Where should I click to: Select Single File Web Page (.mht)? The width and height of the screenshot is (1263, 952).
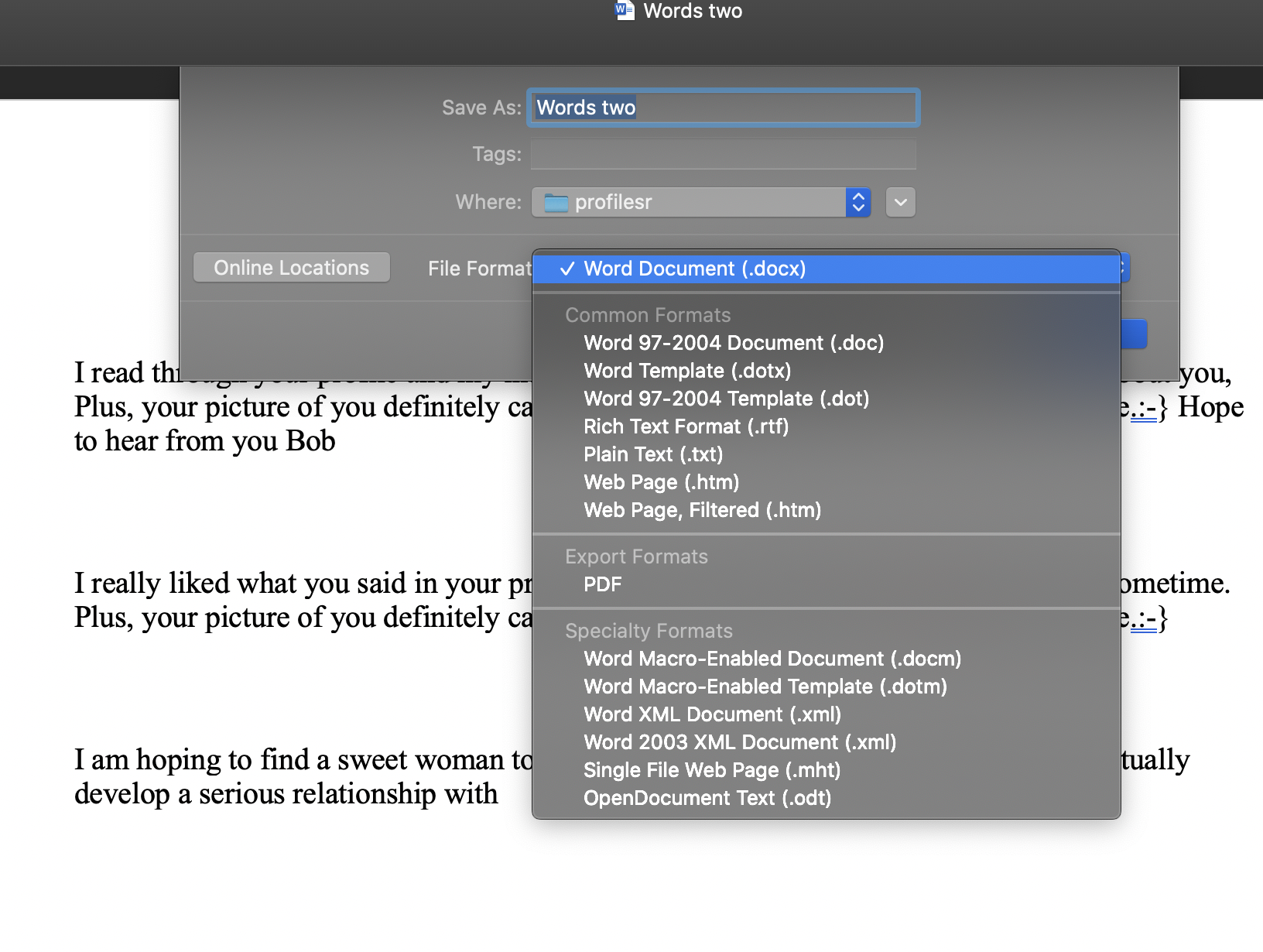click(x=827, y=770)
